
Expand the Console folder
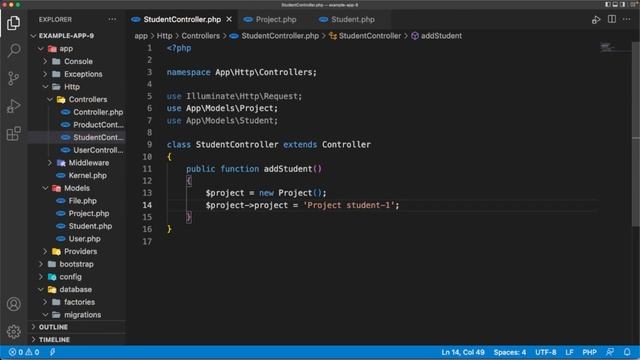45,61
